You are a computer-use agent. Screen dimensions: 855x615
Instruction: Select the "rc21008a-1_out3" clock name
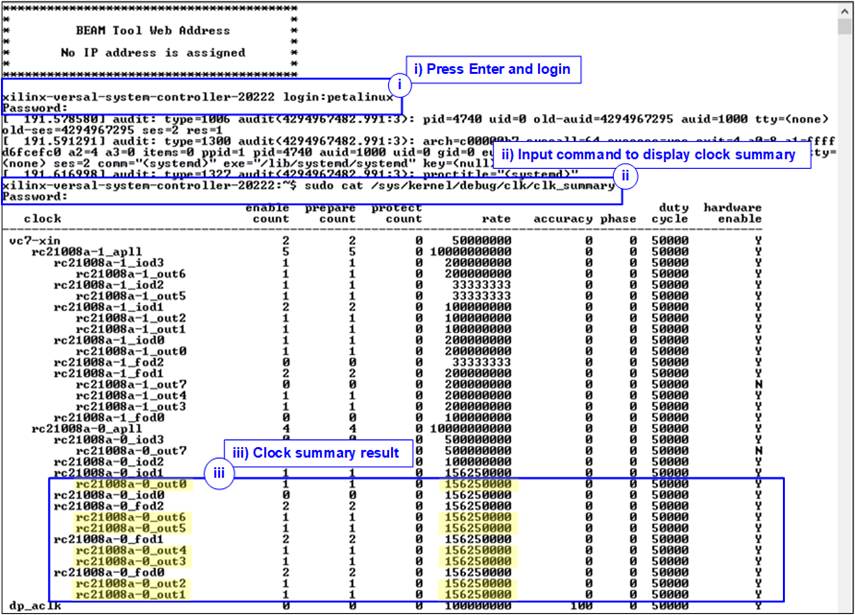(x=131, y=407)
